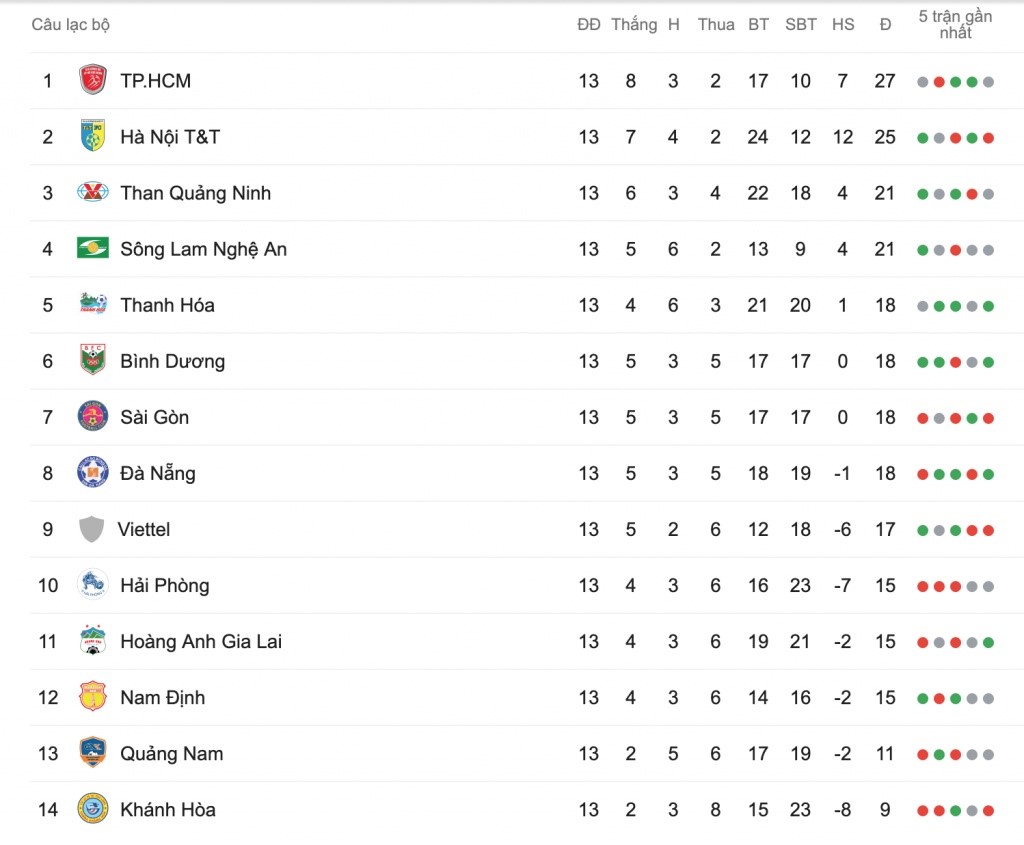Open the Sài Gòn round club badge
Image resolution: width=1024 pixels, height=845 pixels.
pos(93,417)
